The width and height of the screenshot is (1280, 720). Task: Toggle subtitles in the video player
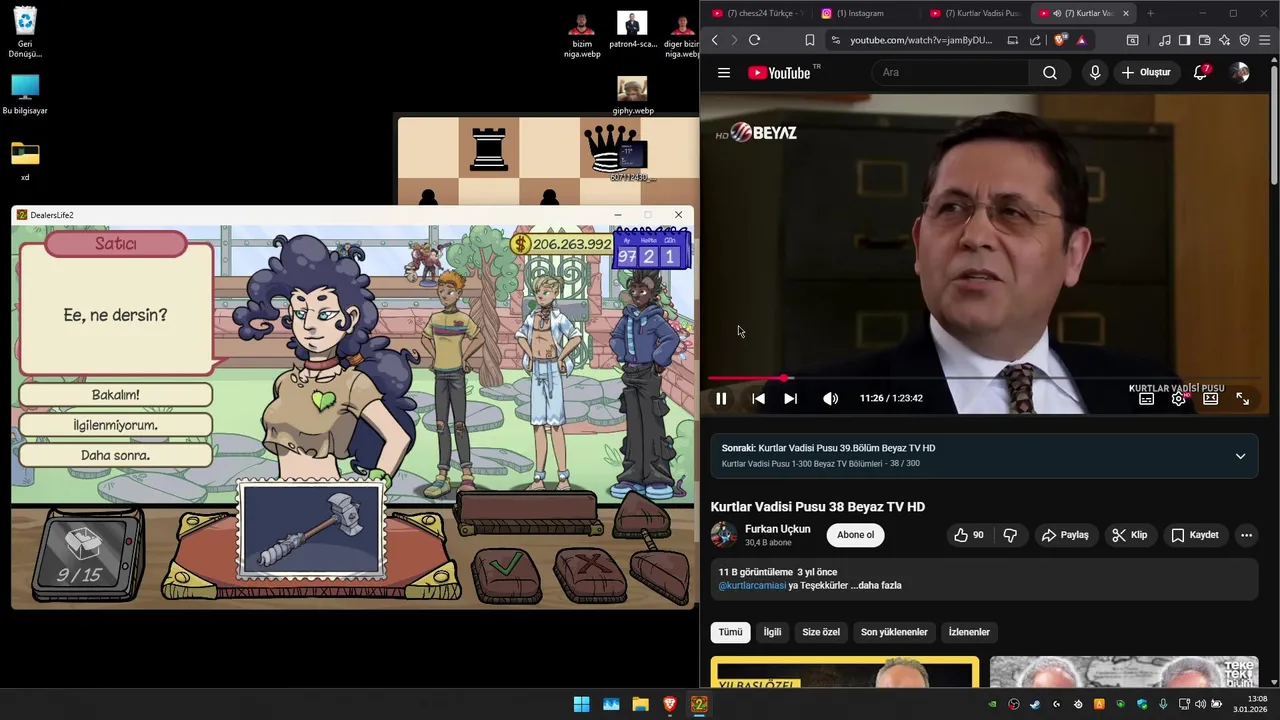(1146, 398)
